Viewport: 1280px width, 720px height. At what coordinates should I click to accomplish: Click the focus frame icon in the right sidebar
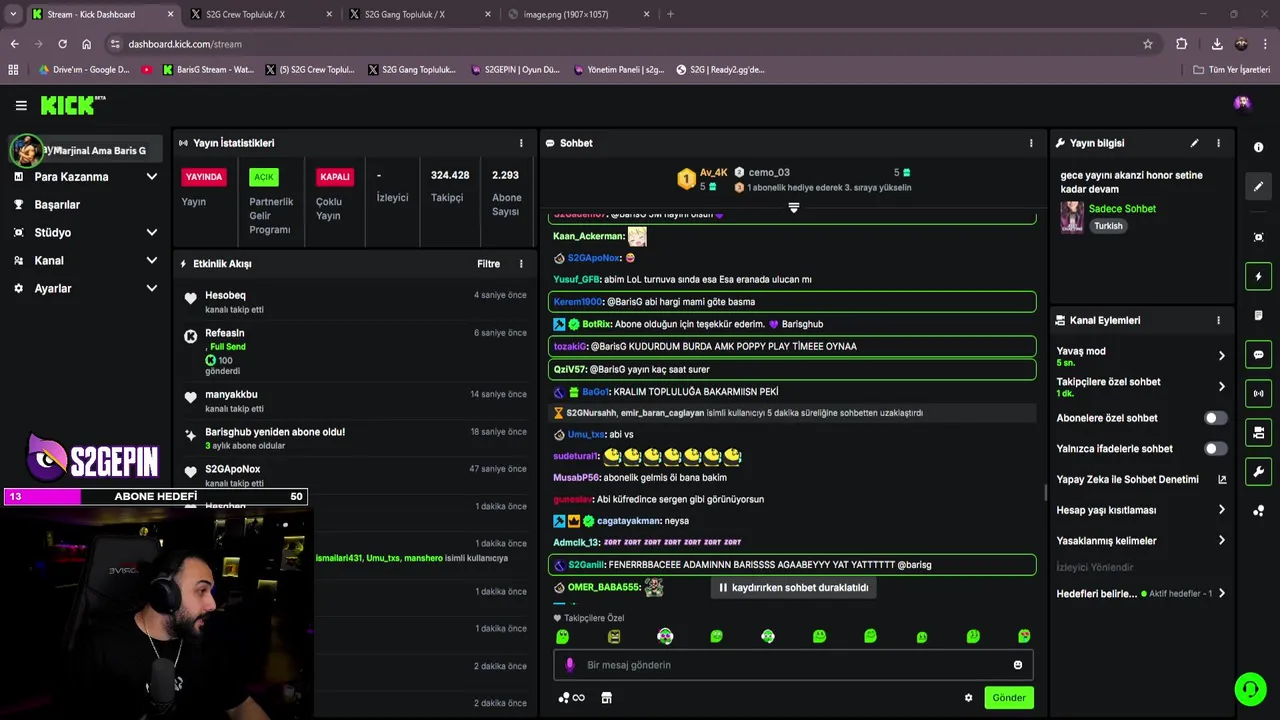point(1258,237)
